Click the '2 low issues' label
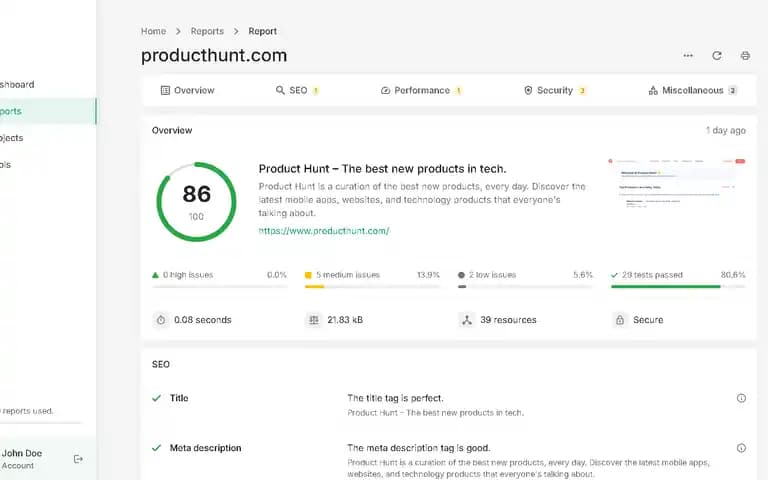 click(x=492, y=275)
